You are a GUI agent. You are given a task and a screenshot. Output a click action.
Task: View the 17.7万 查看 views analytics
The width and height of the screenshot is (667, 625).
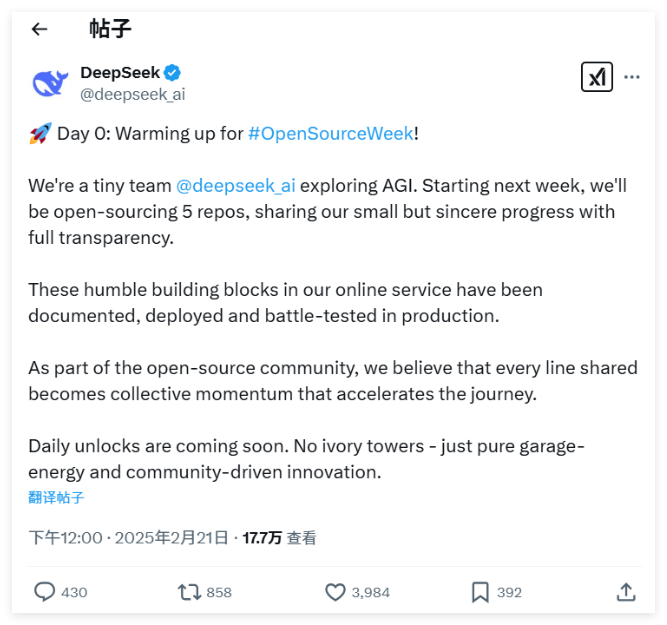[x=279, y=538]
